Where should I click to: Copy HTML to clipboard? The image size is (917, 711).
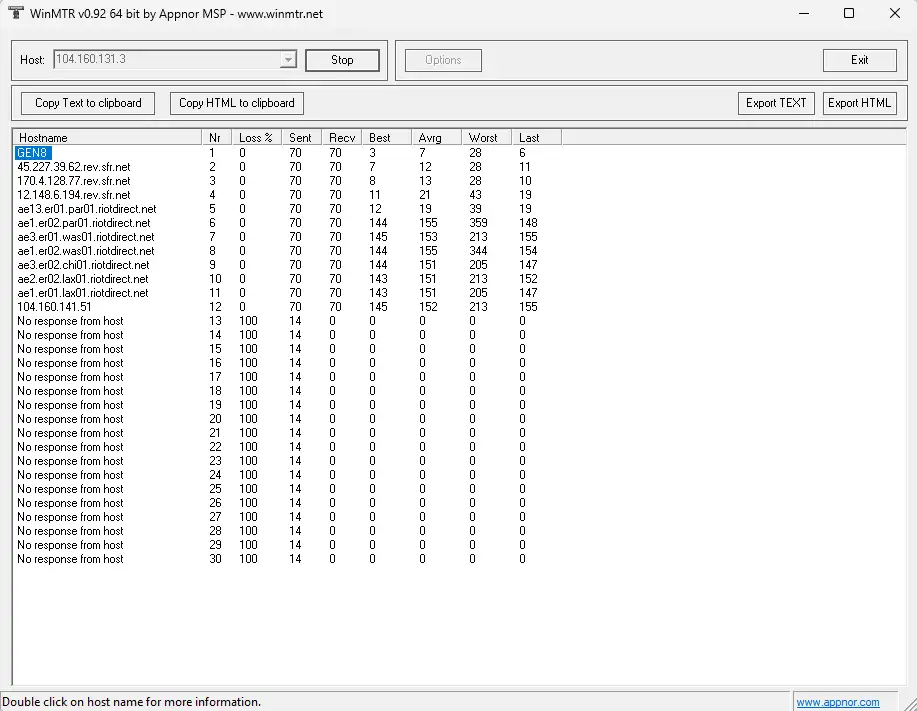(x=236, y=103)
